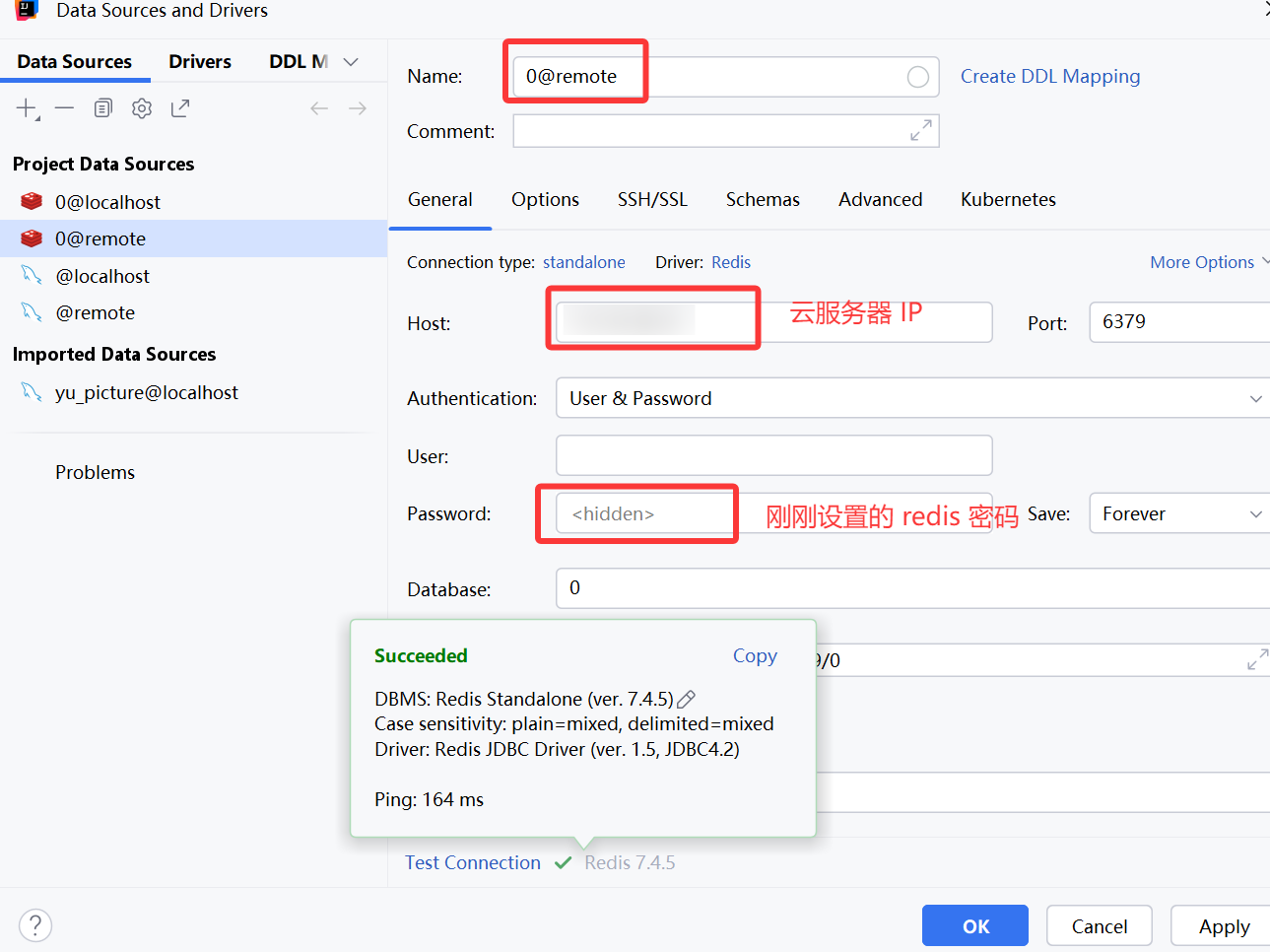Switch to the SSH/SSL tab
Screen dimensions: 1270x952
pyautogui.click(x=652, y=200)
